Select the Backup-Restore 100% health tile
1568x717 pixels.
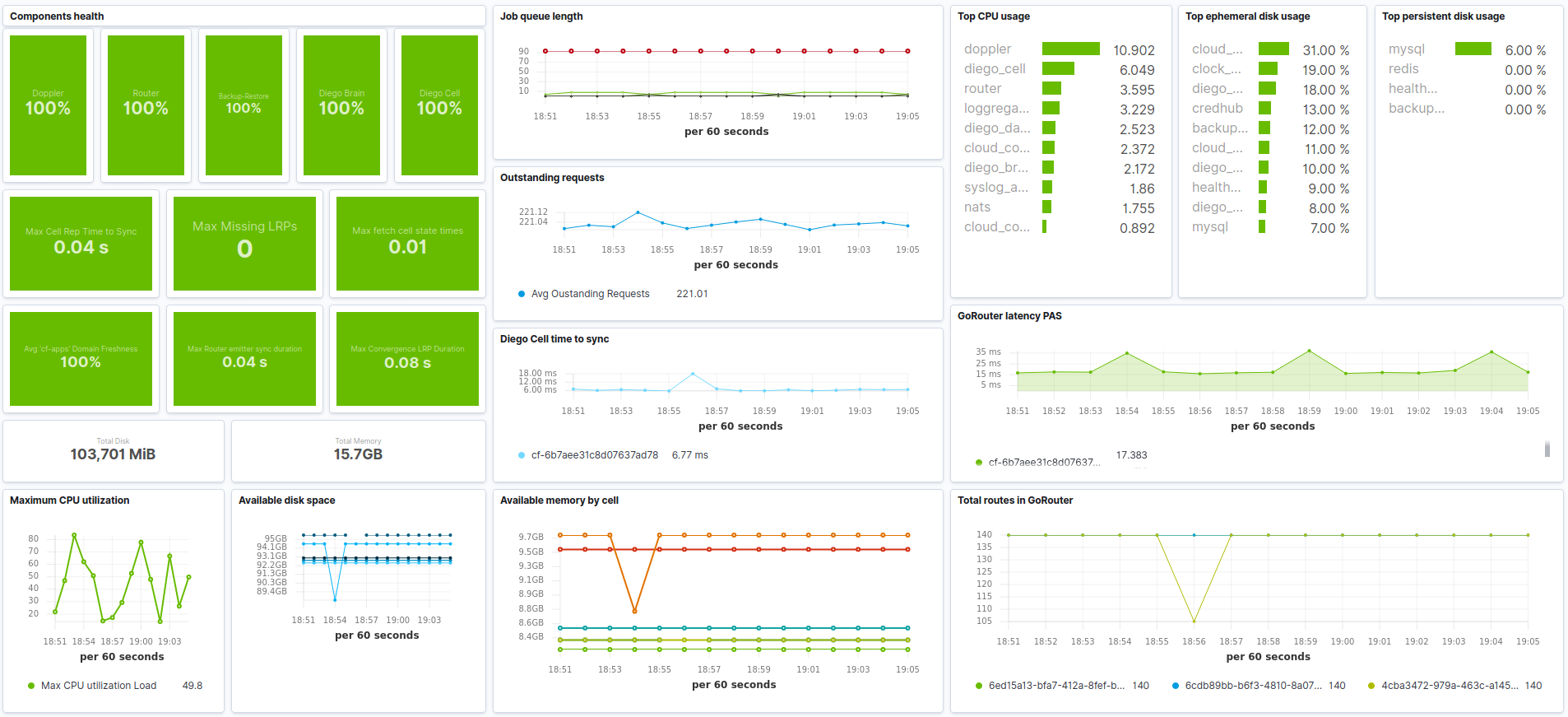[244, 105]
